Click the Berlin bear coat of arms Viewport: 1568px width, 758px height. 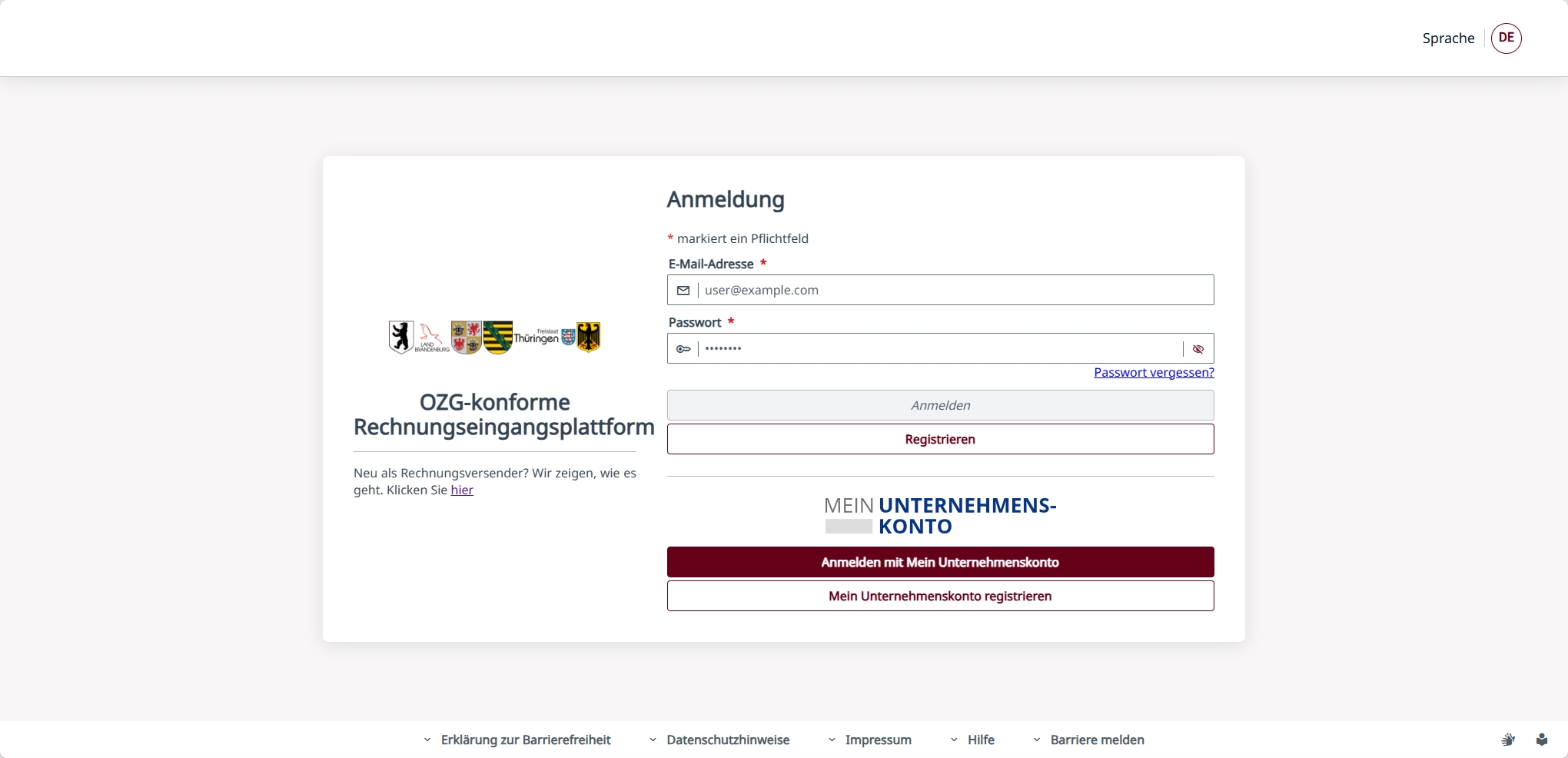[x=400, y=337]
